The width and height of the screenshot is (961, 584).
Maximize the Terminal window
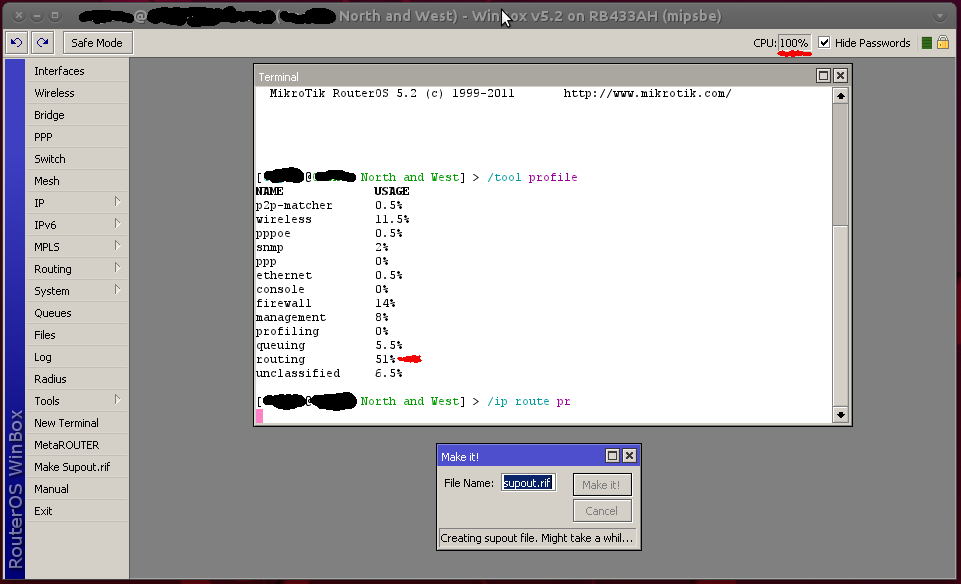(824, 75)
